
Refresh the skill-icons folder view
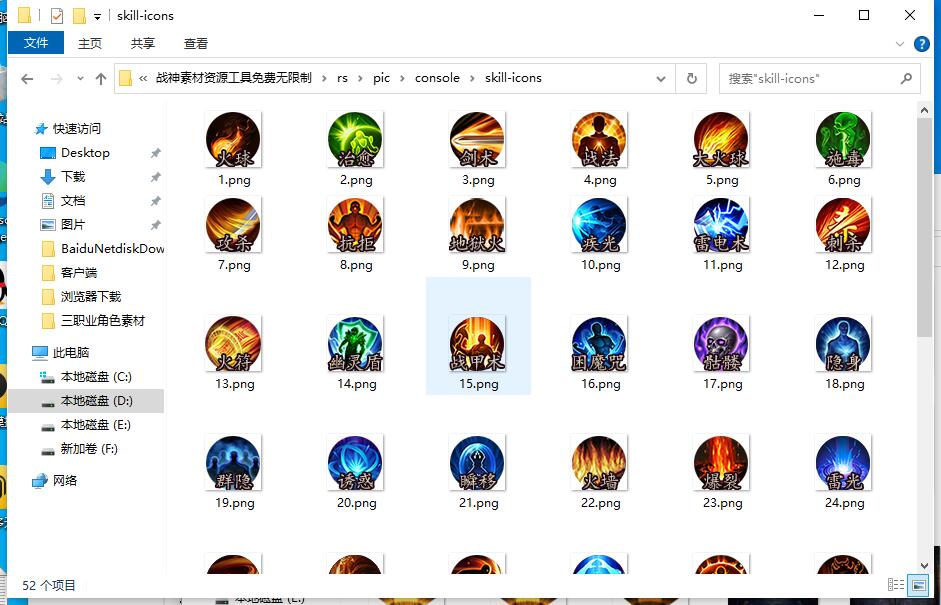[x=691, y=78]
